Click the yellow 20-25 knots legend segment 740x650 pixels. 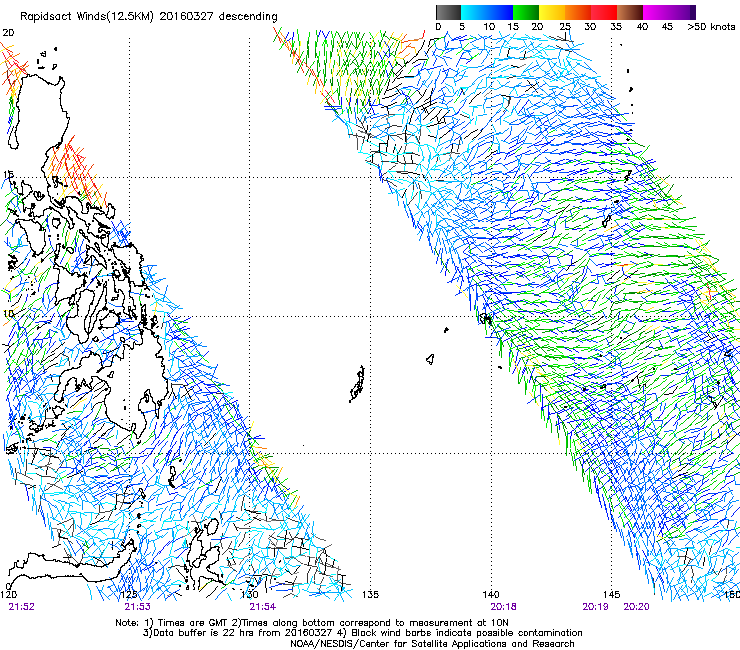pos(552,12)
